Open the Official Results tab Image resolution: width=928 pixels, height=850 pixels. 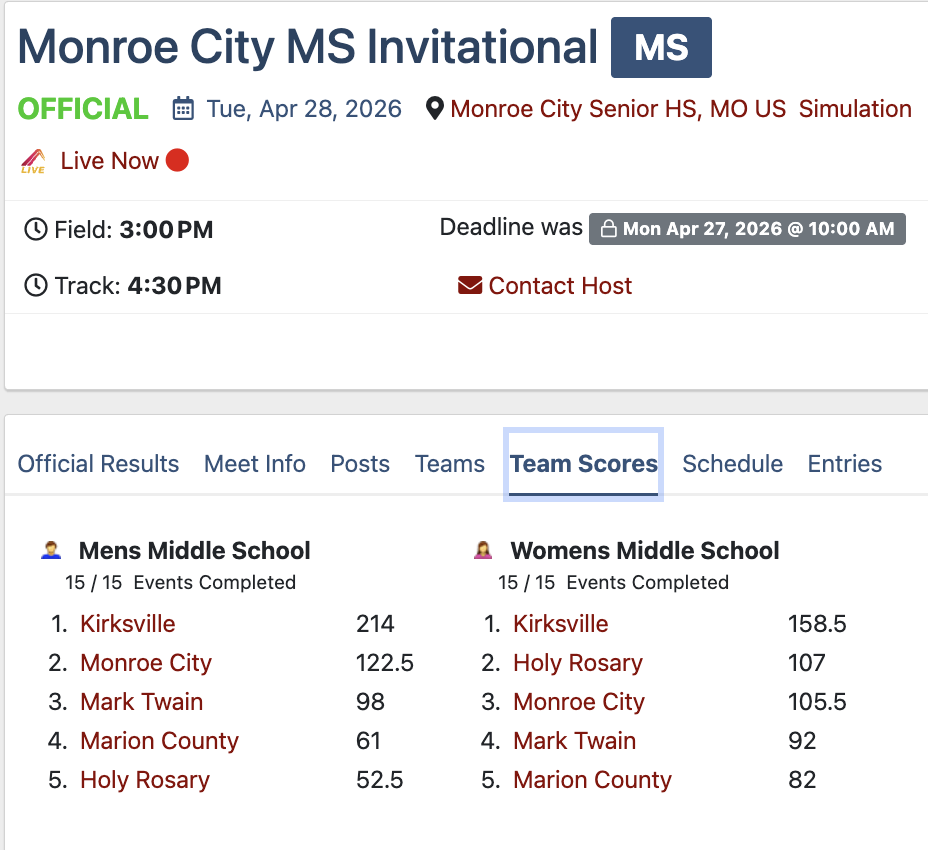pyautogui.click(x=98, y=464)
